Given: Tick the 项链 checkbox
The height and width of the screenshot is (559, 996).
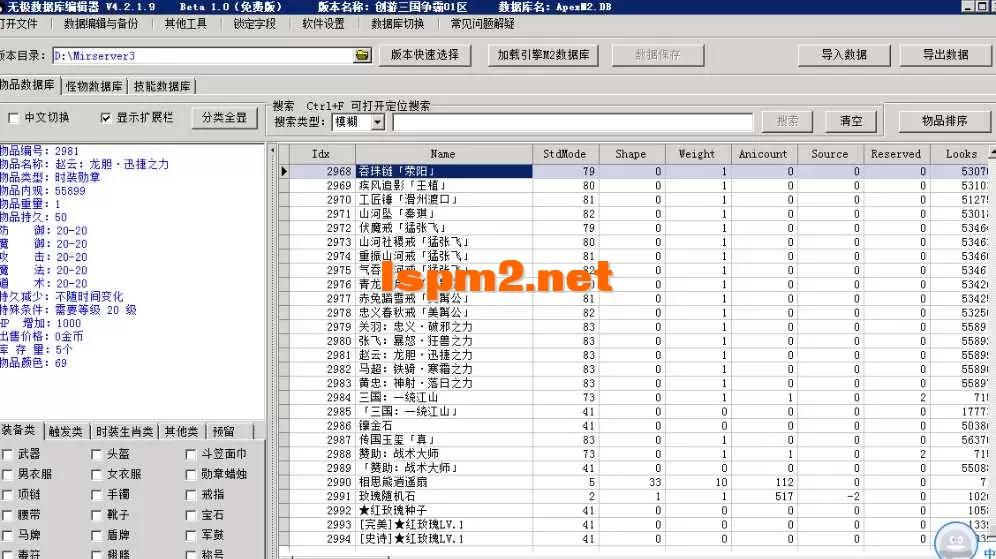Looking at the screenshot, I should [7, 495].
